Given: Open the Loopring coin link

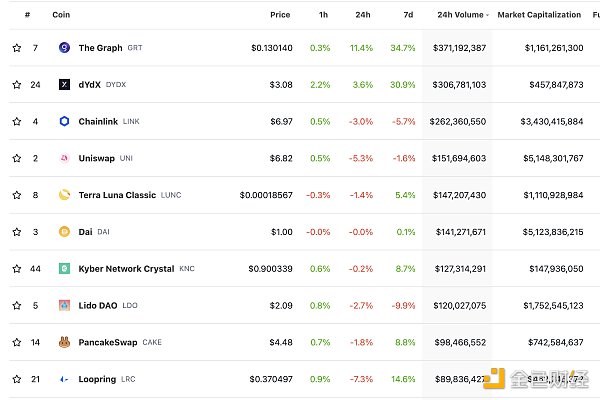Looking at the screenshot, I should pyautogui.click(x=98, y=379).
